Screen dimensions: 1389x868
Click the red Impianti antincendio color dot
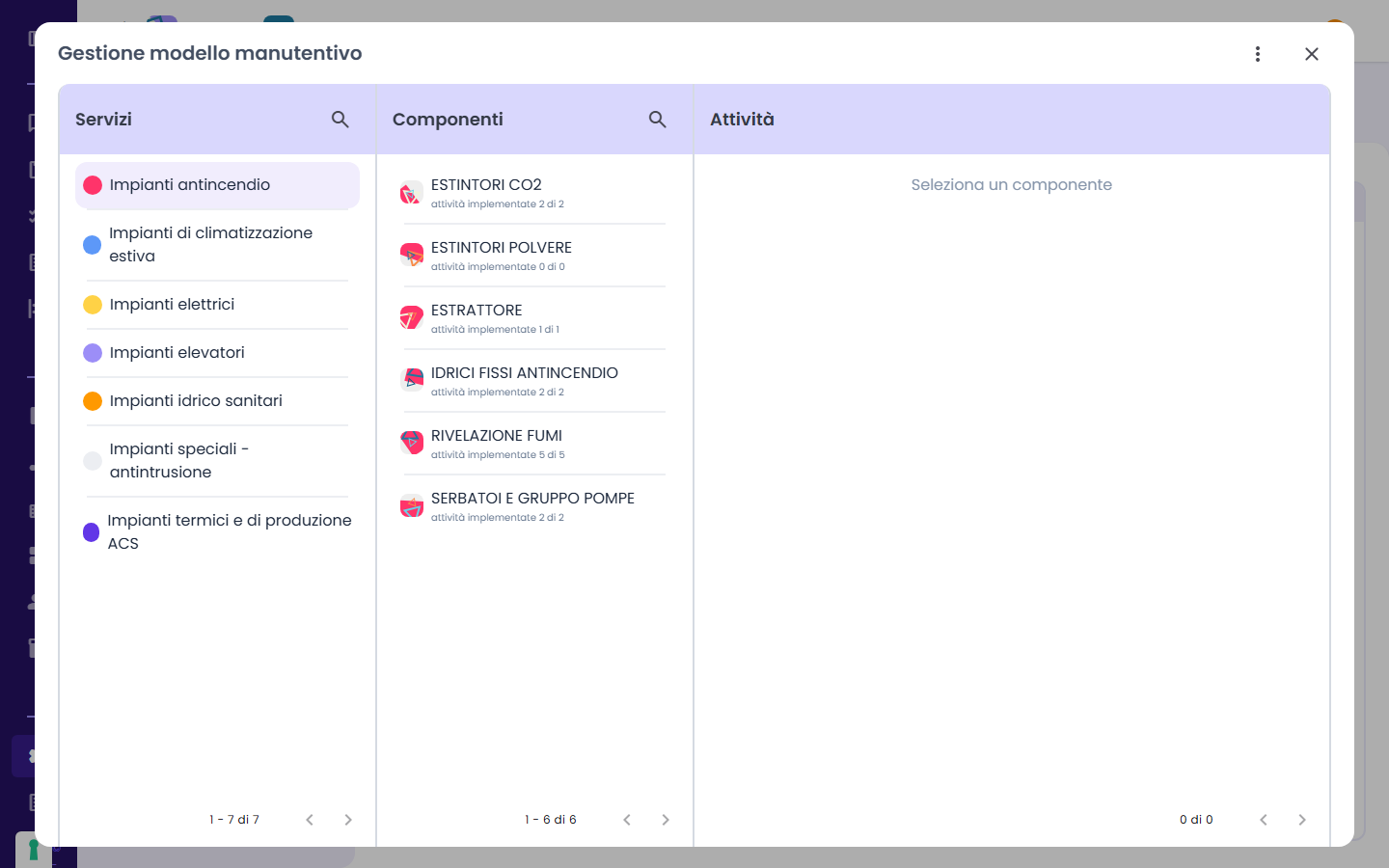[93, 185]
